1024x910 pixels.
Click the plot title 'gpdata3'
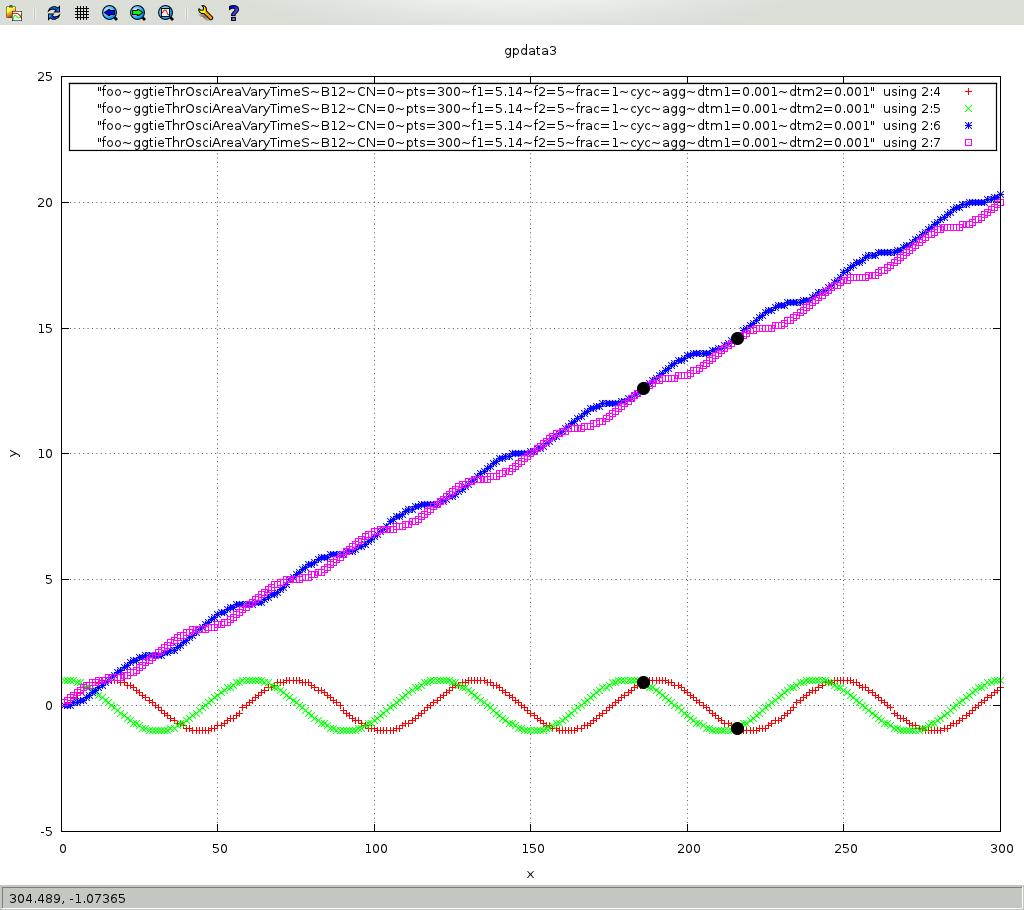tap(530, 50)
